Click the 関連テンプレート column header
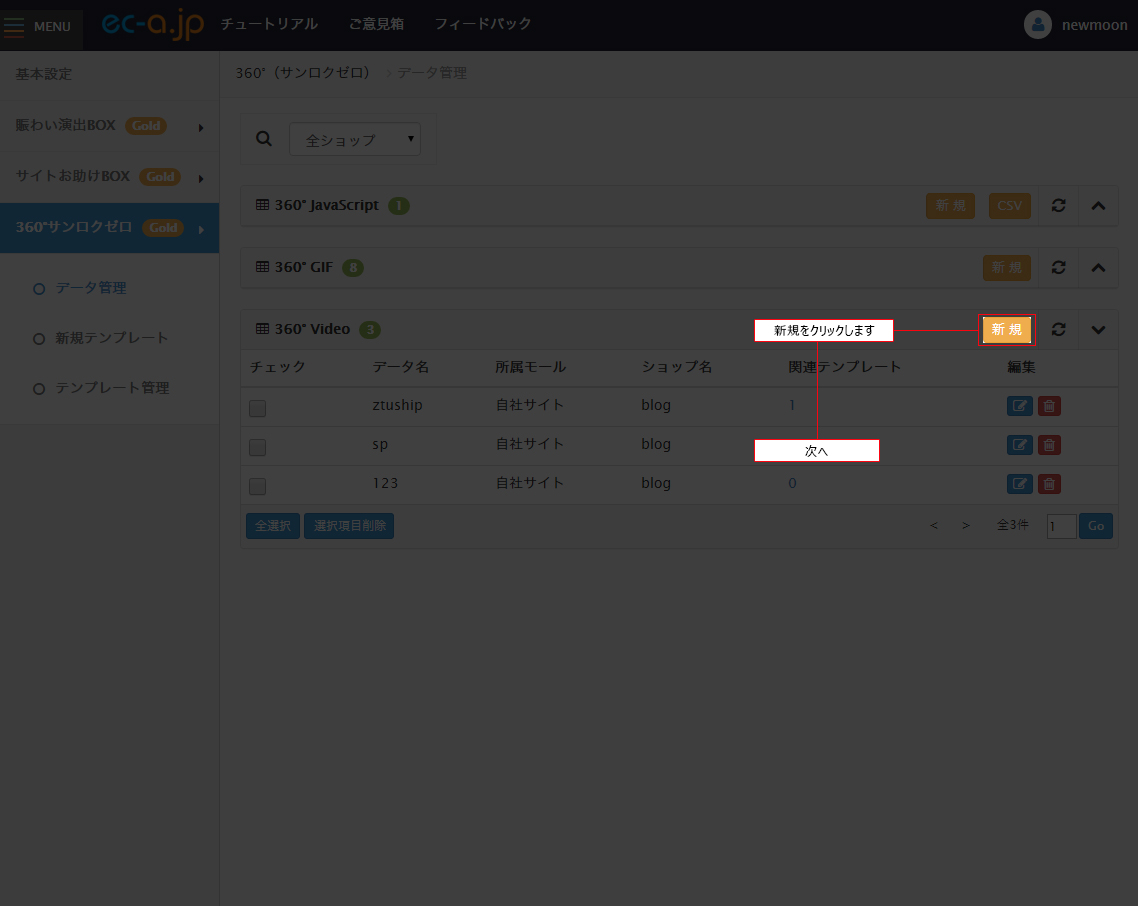Viewport: 1138px width, 906px height. click(x=844, y=367)
